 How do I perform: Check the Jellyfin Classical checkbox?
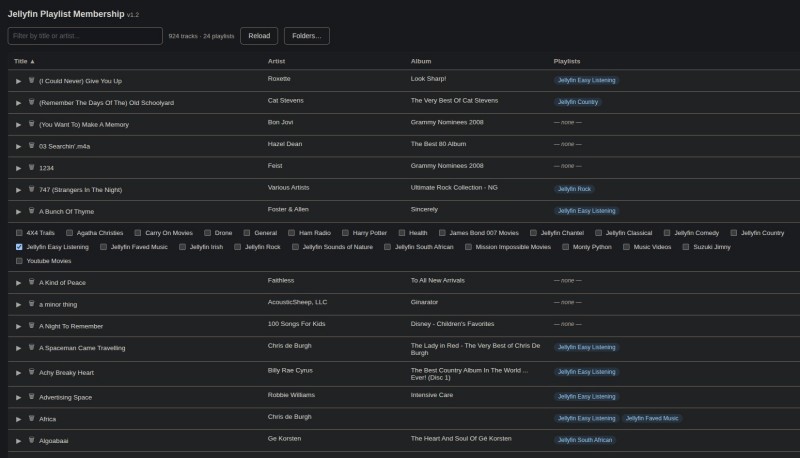[598, 233]
